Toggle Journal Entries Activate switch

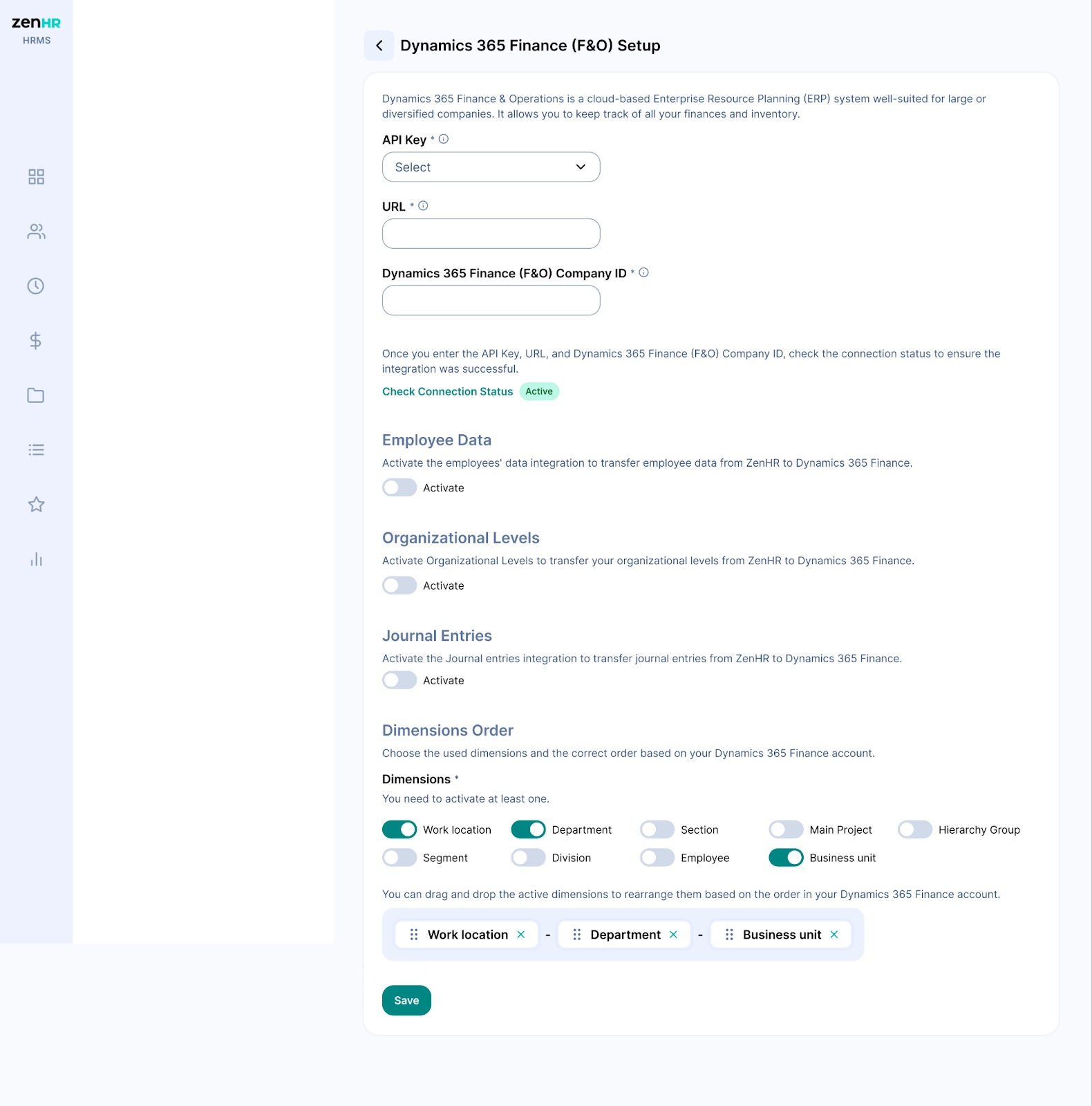(399, 680)
